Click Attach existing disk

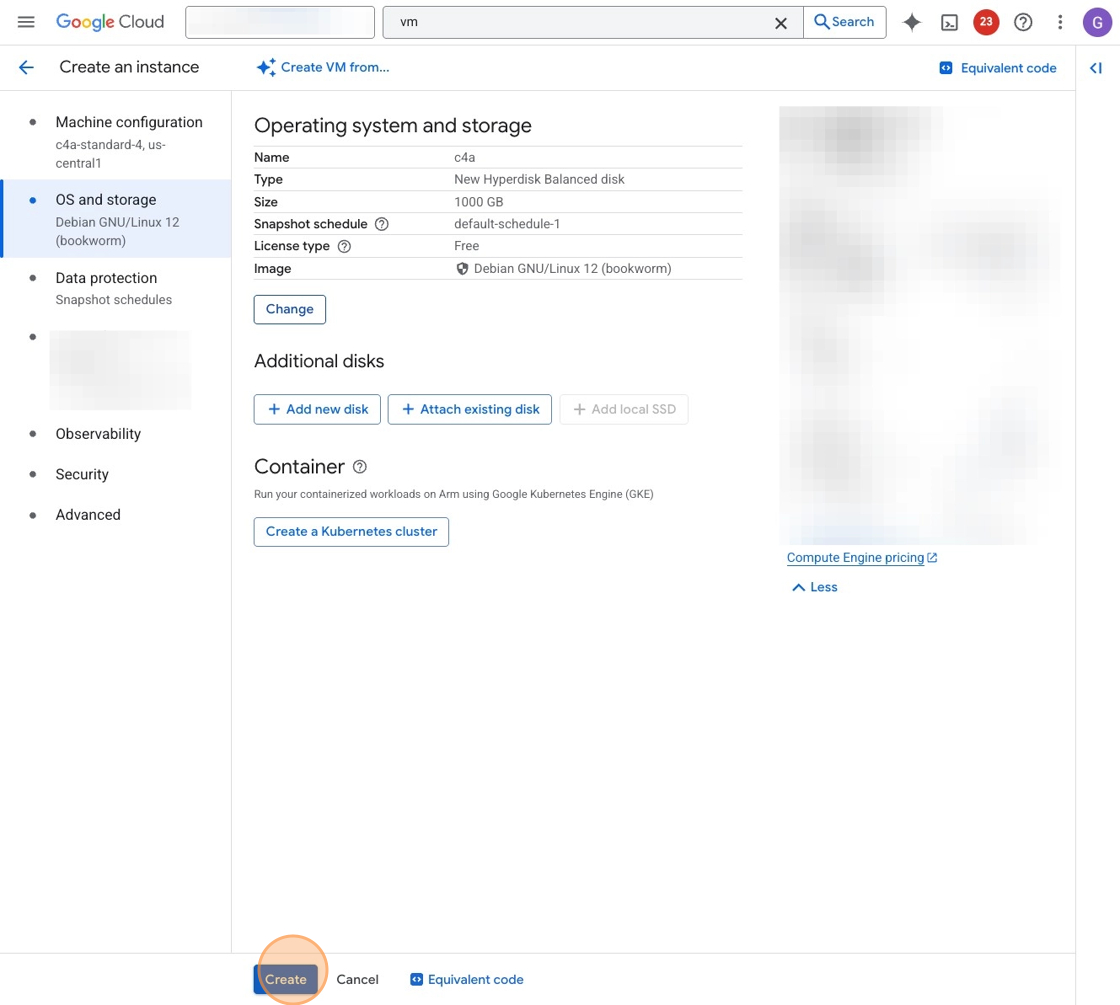[x=470, y=409]
